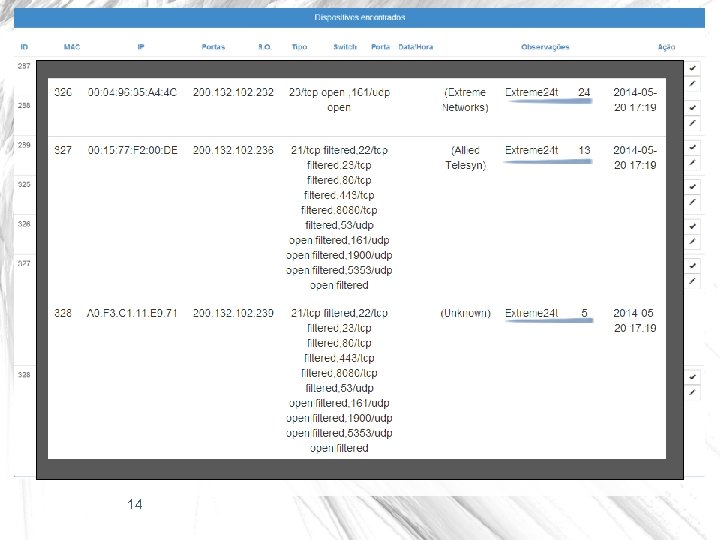The height and width of the screenshot is (540, 720).
Task: Click MAC address 00:15:77:F2:00:DE
Action: (x=132, y=150)
